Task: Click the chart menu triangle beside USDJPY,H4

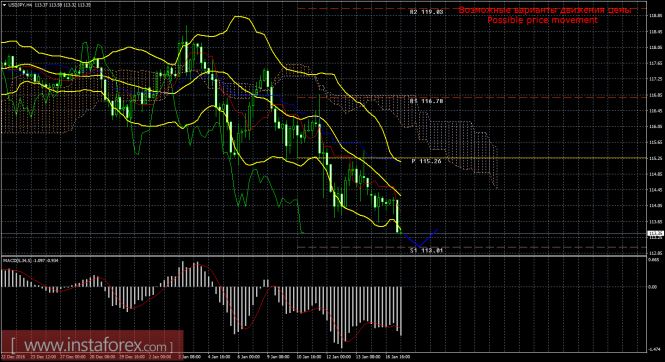Action: 4,5
